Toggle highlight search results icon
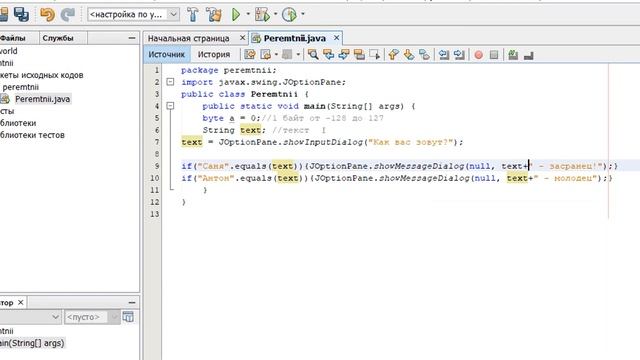Viewport: 640px width, 360px height. (360, 54)
